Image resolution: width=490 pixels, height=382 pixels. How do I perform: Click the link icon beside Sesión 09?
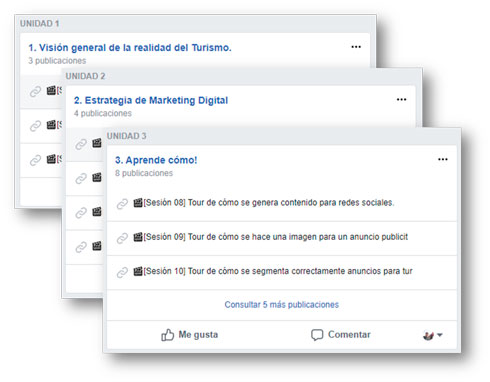(122, 238)
